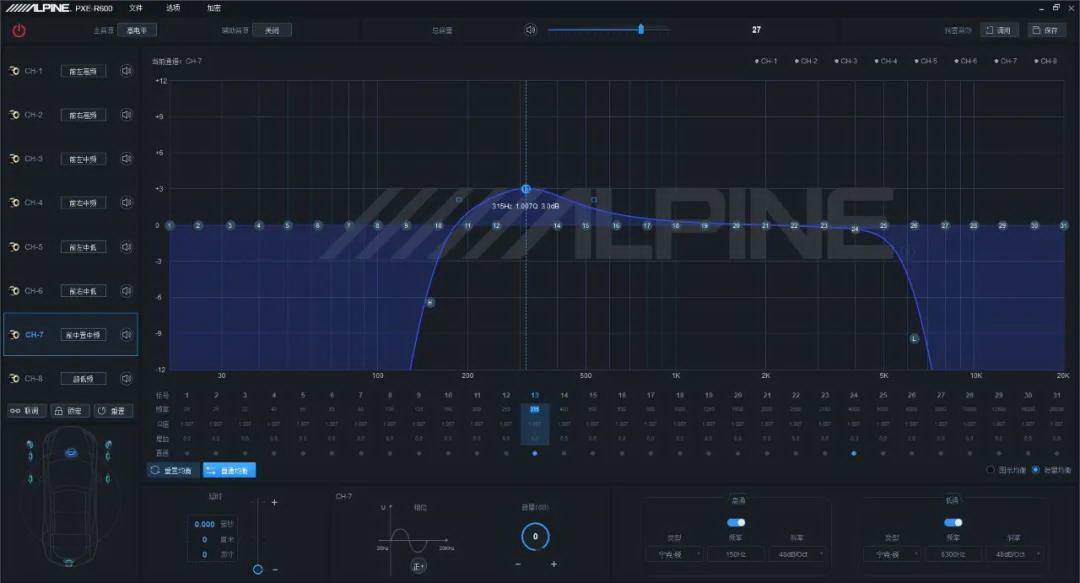Mute the CH-2 speaker icon
This screenshot has width=1080, height=583.
[x=126, y=114]
